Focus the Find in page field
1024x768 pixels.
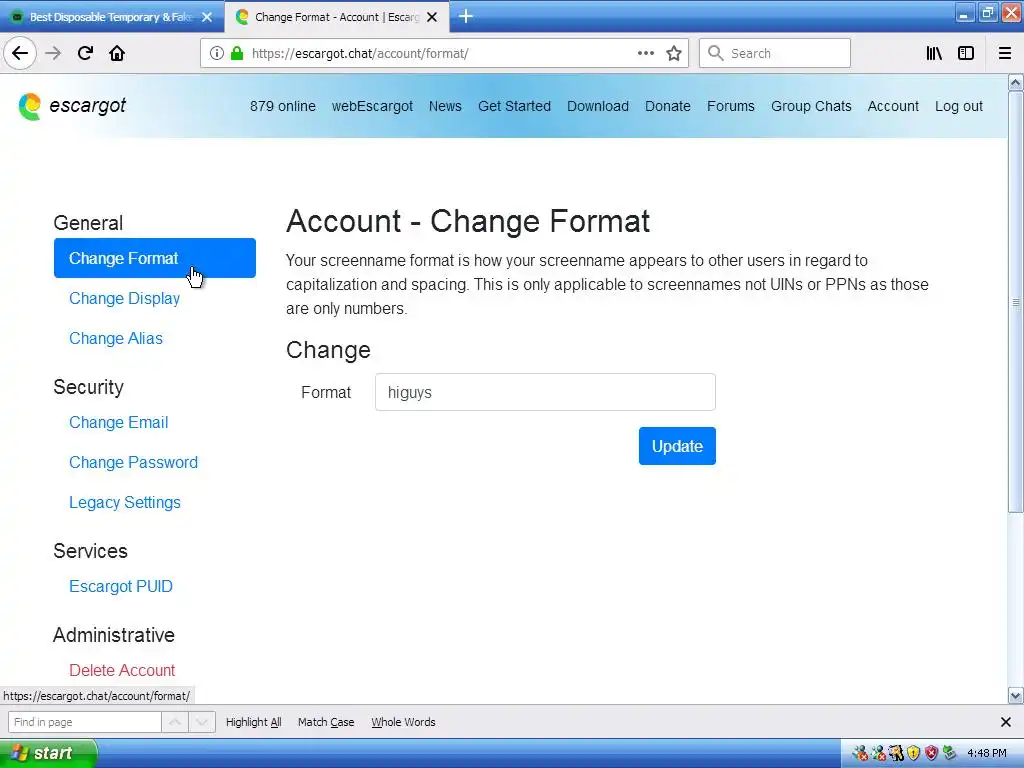[x=85, y=722]
